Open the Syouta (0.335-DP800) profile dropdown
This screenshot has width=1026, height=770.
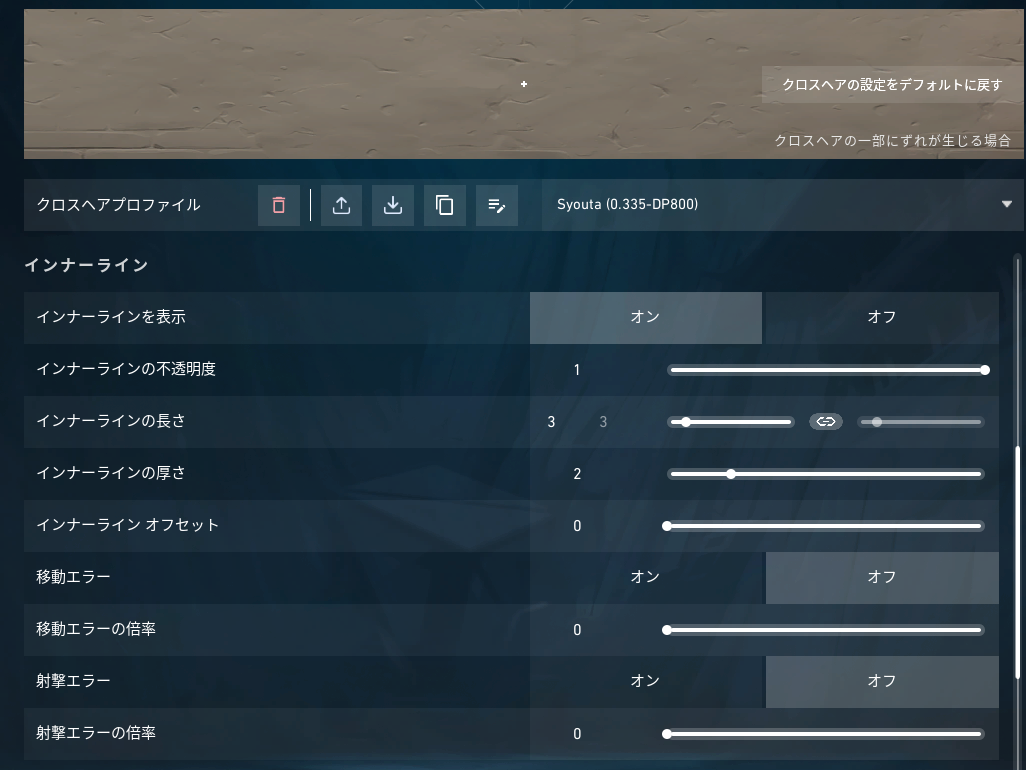click(x=784, y=205)
